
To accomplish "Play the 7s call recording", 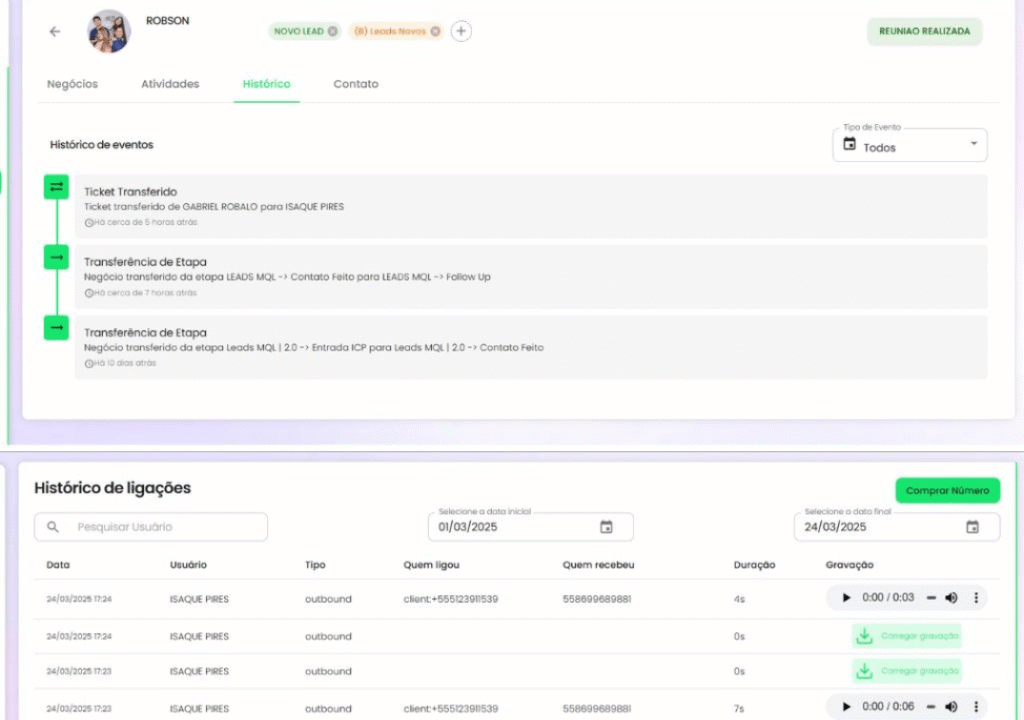I will (846, 707).
